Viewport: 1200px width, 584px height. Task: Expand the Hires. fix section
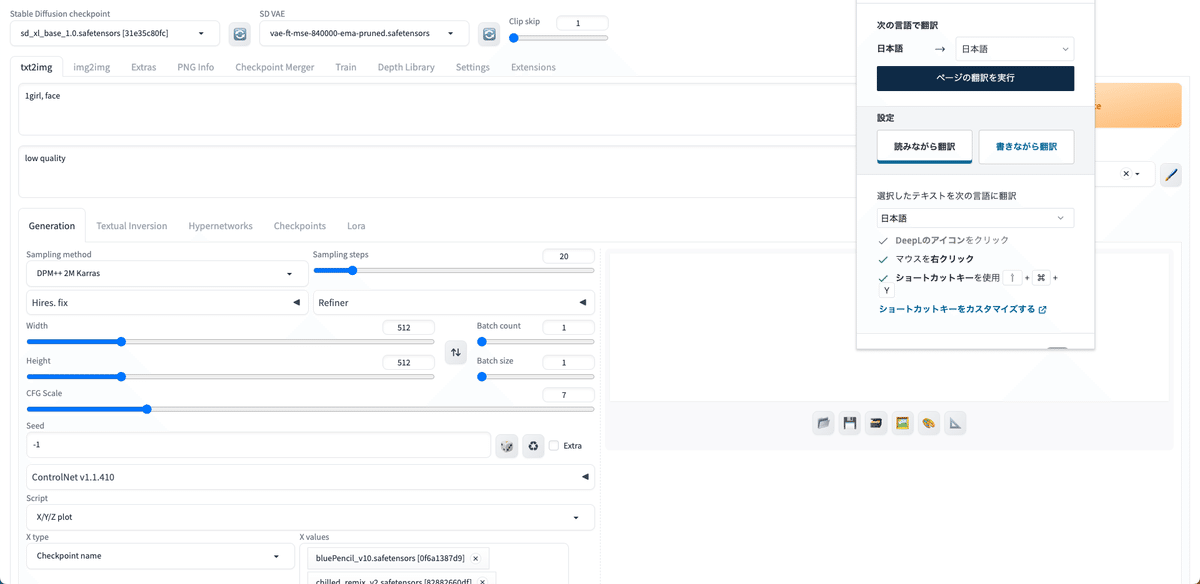click(167, 302)
